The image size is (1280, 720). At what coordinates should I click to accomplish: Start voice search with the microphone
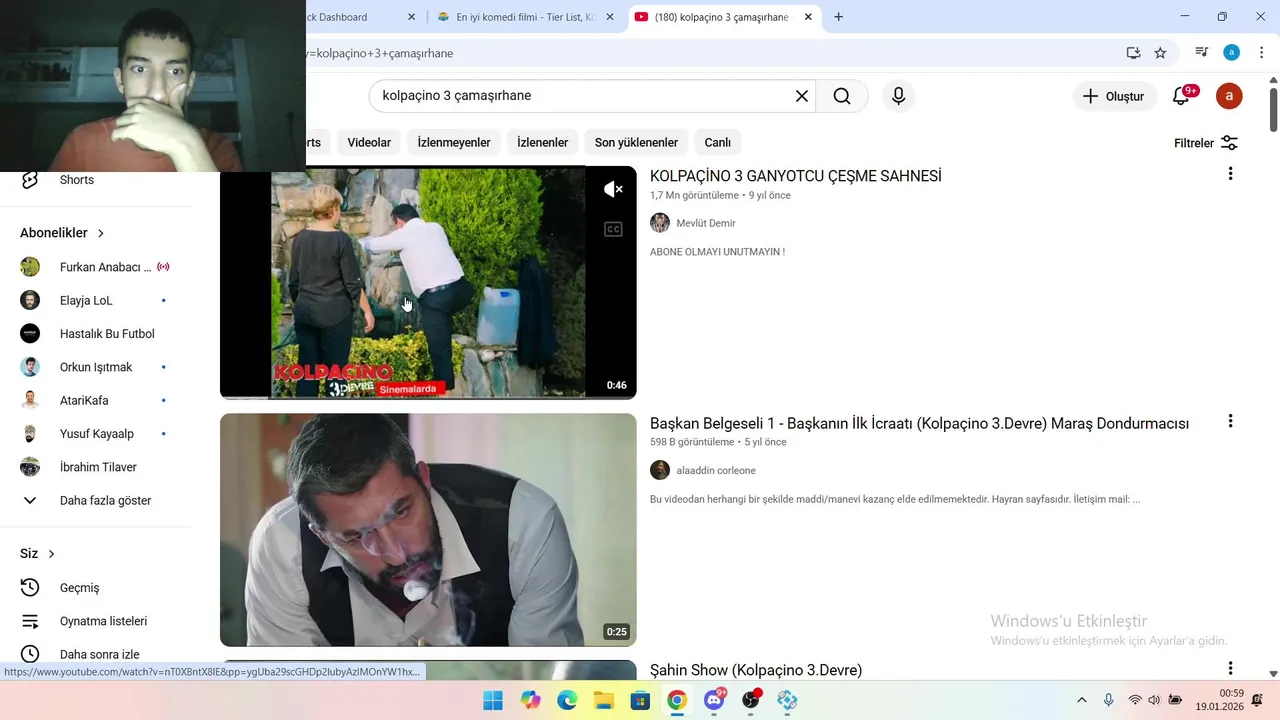click(898, 96)
